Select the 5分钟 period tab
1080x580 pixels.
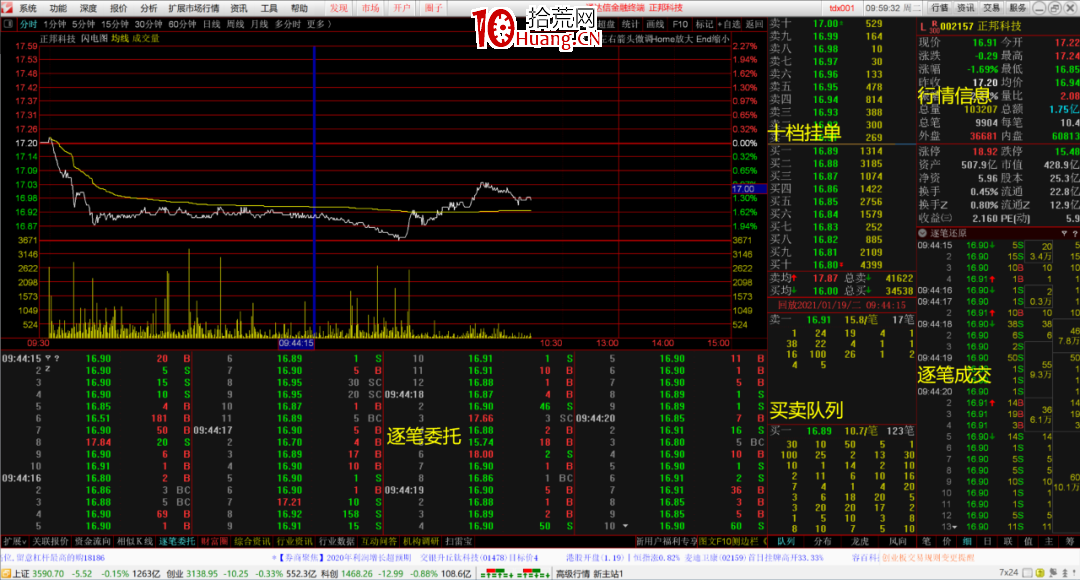click(x=83, y=24)
